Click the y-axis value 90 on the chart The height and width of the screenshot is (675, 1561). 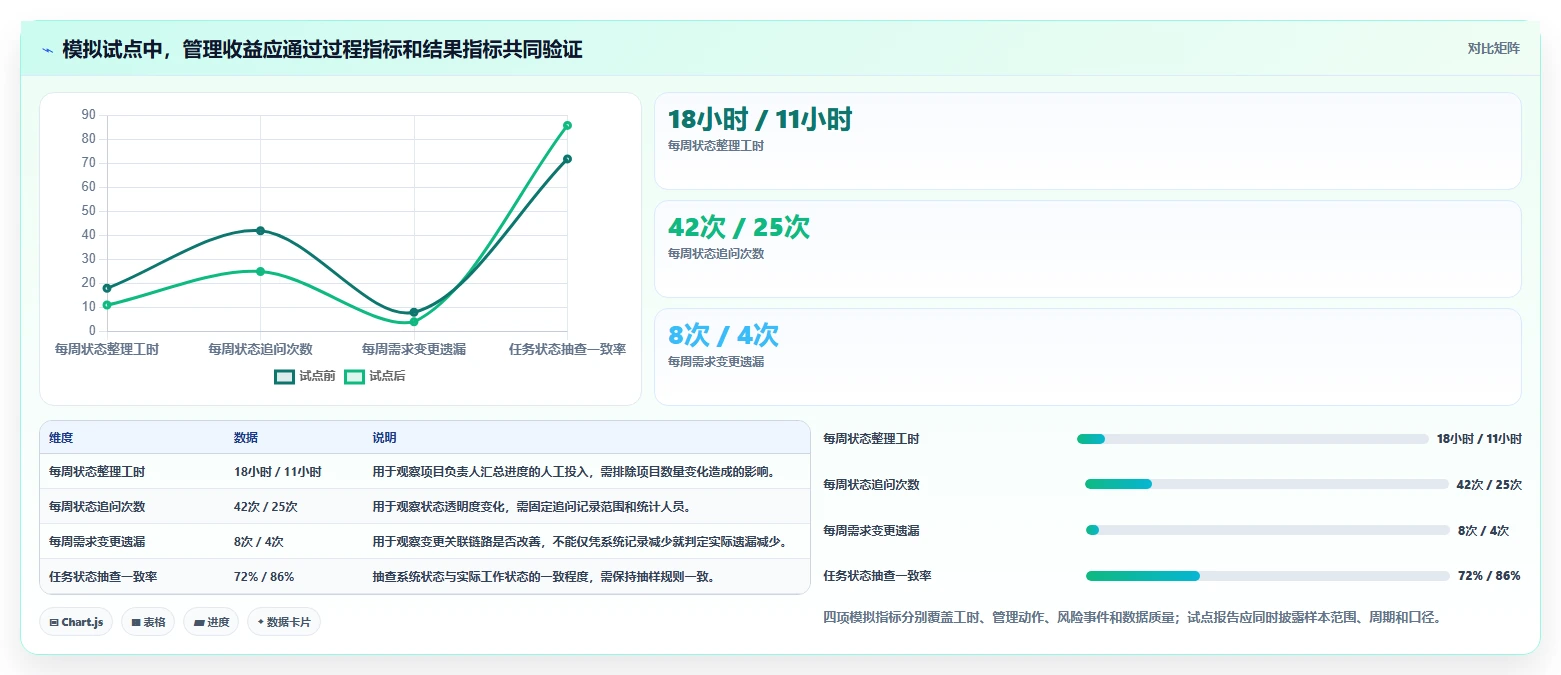88,115
